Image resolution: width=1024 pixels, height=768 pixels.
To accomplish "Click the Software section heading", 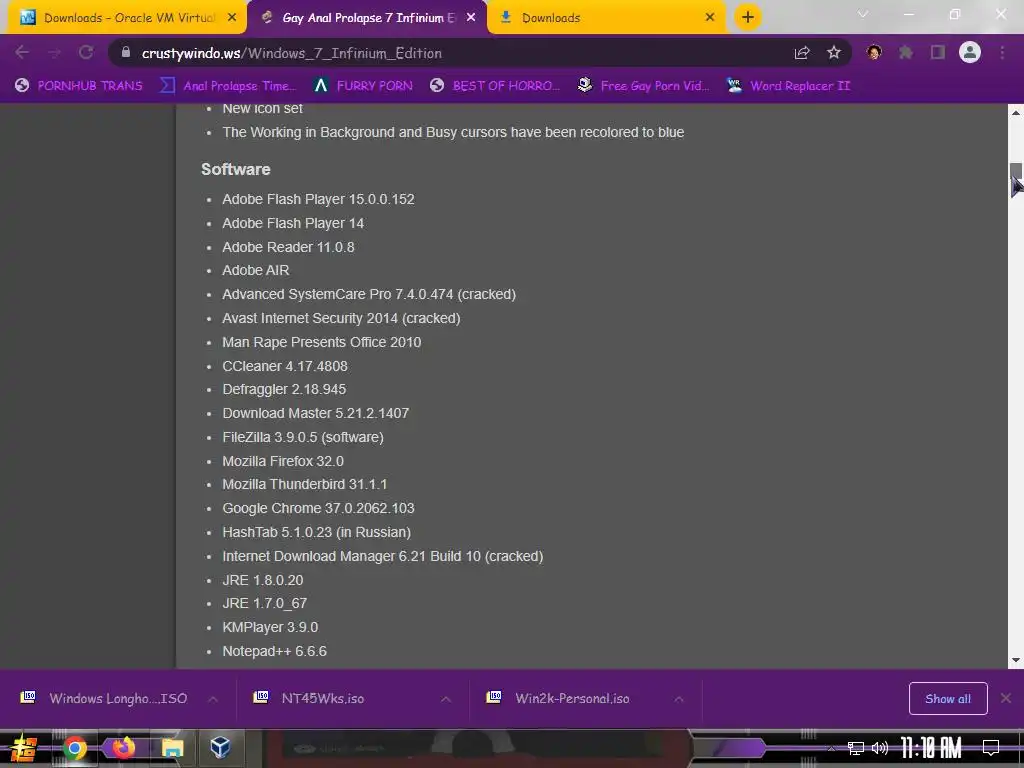I will 236,169.
